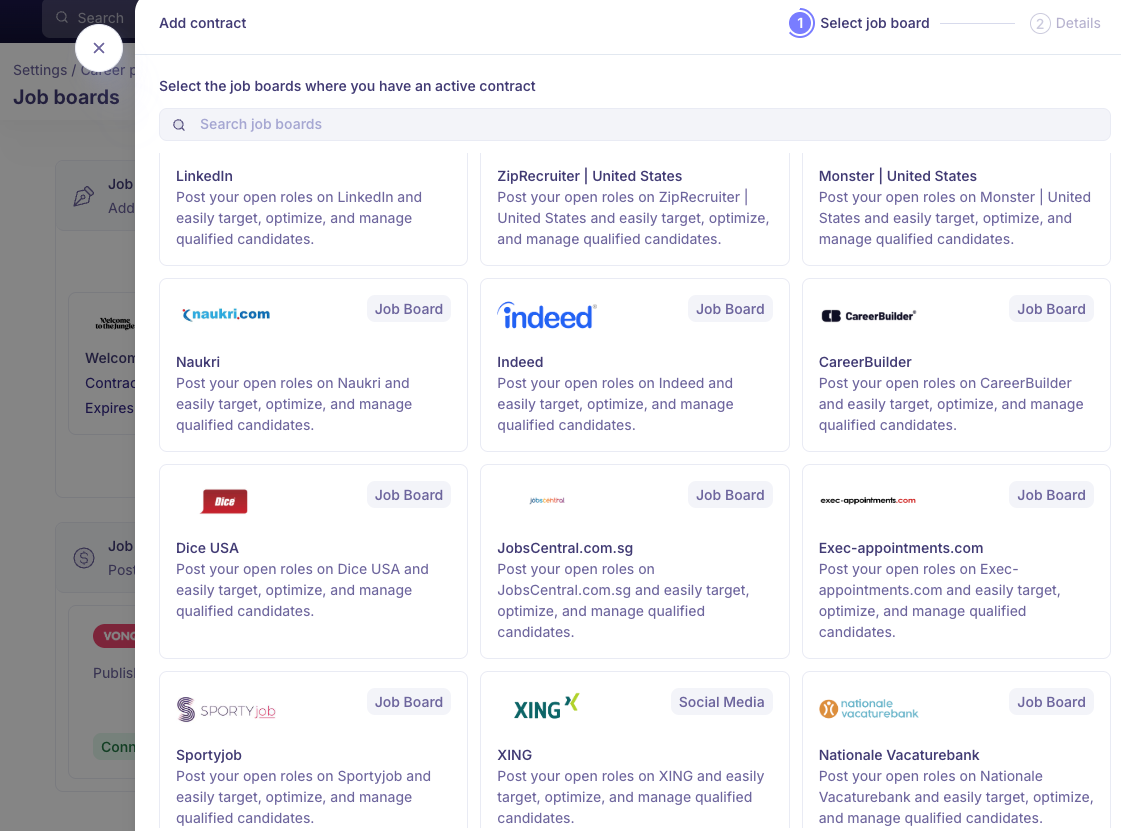Focus the Search job boards field
Viewport: 1121px width, 831px height.
click(x=640, y=125)
